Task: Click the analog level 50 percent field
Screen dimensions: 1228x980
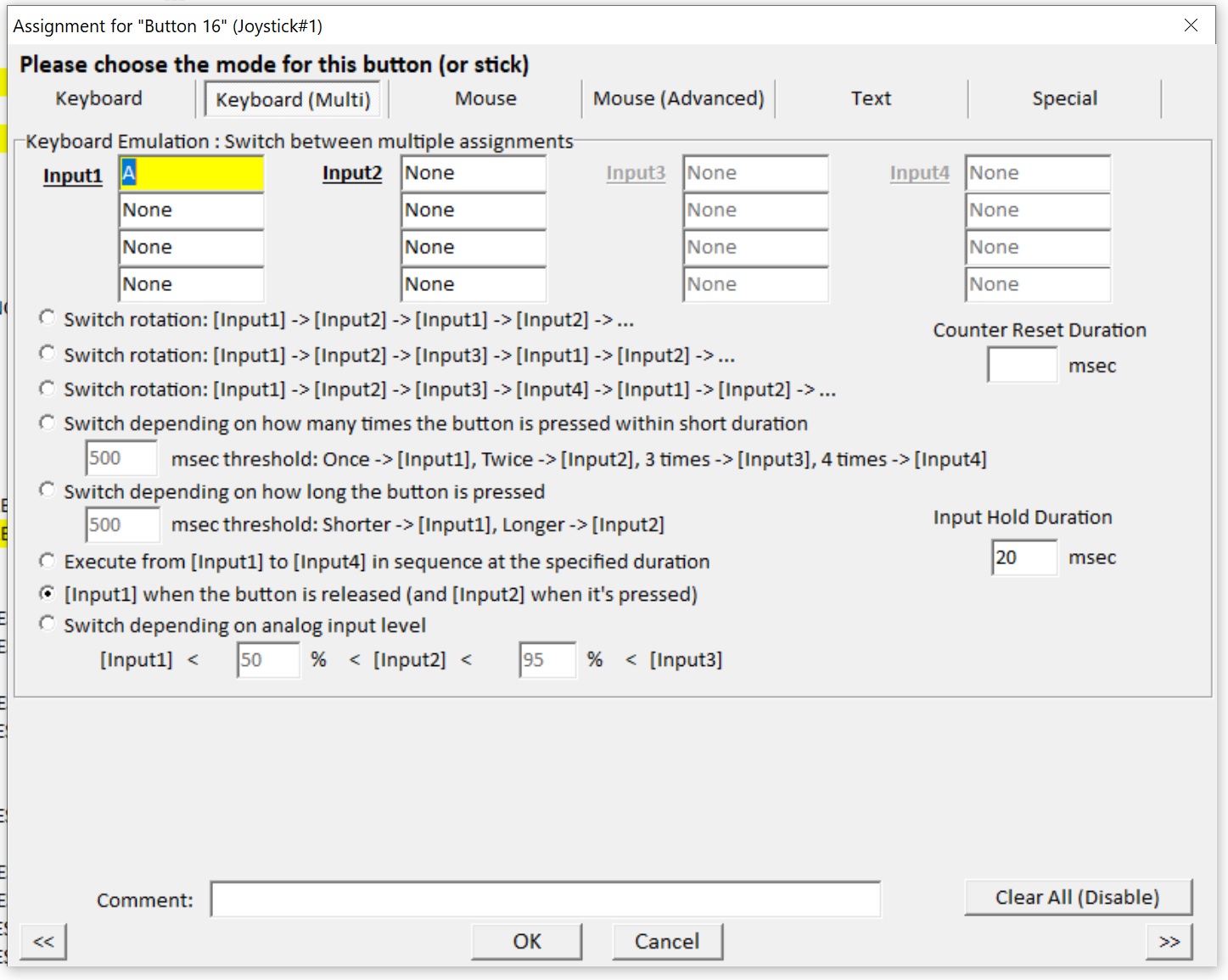Action: pyautogui.click(x=268, y=660)
